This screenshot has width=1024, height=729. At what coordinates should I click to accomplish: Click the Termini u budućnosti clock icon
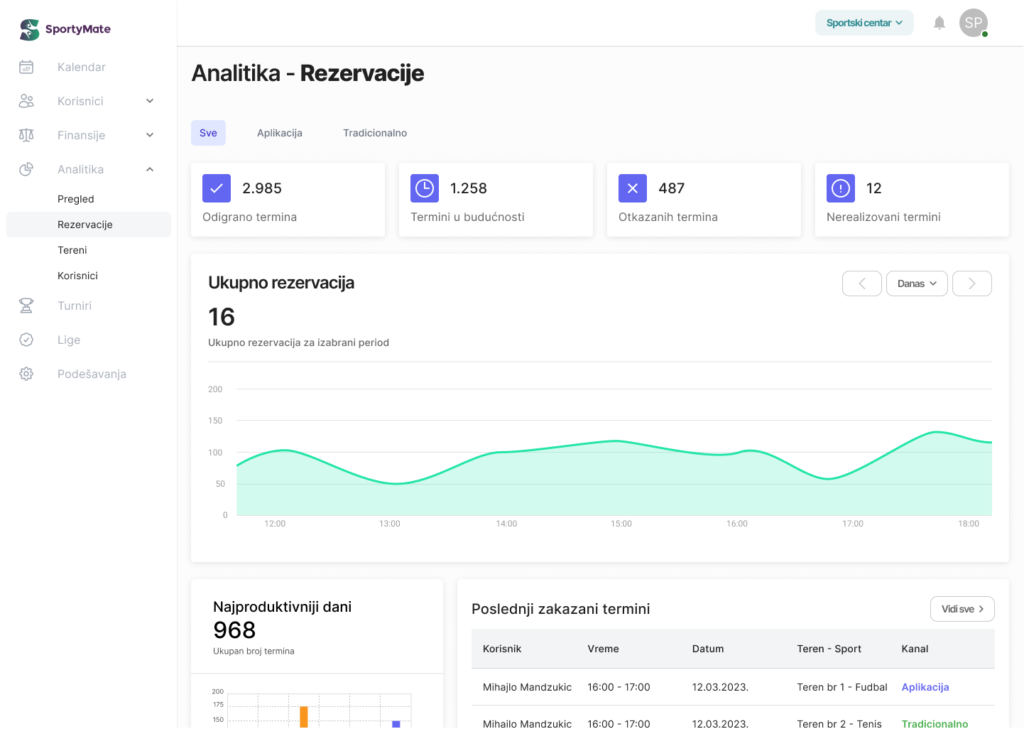(x=424, y=188)
